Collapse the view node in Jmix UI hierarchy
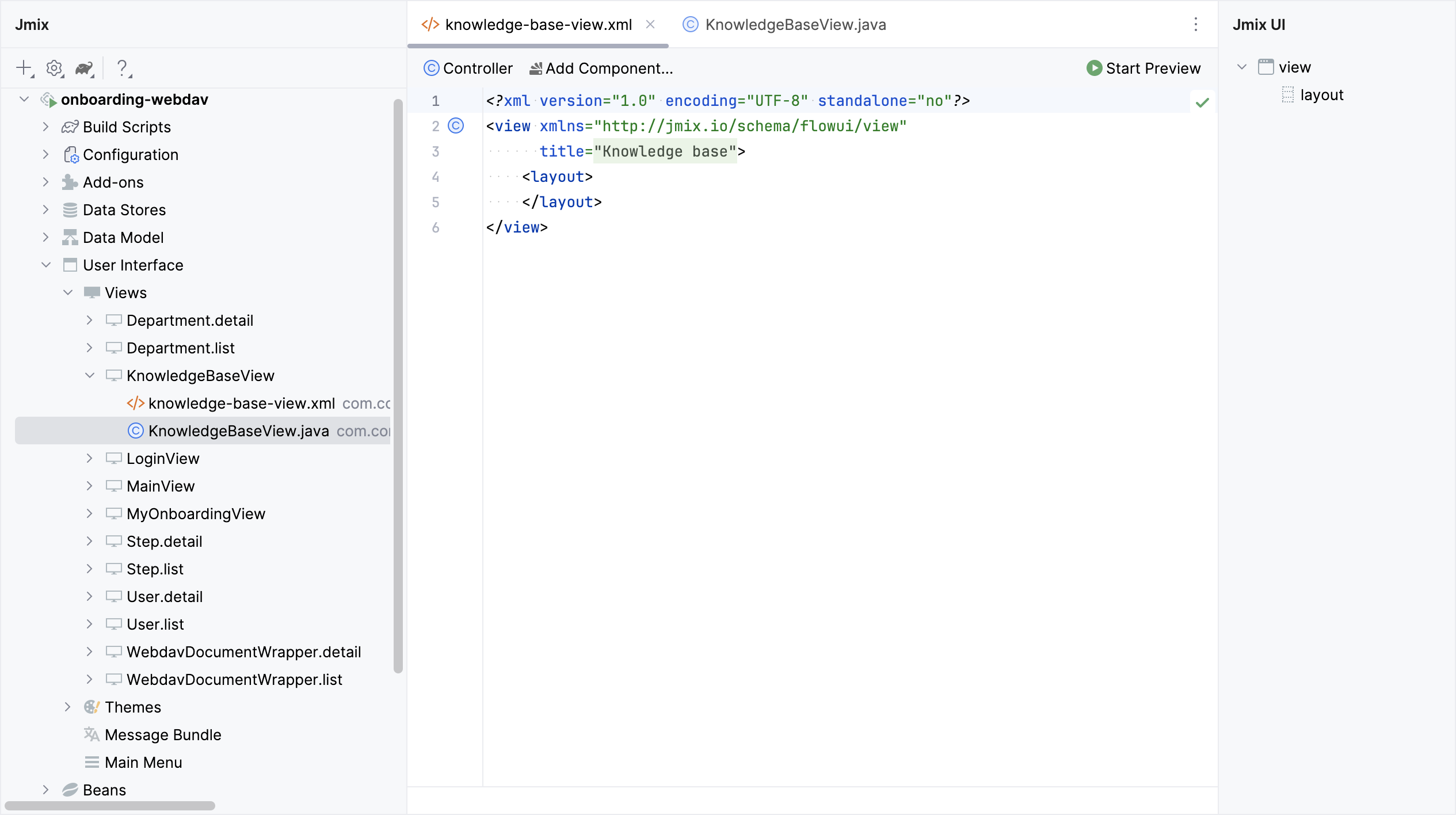1456x815 pixels. pos(1241,66)
